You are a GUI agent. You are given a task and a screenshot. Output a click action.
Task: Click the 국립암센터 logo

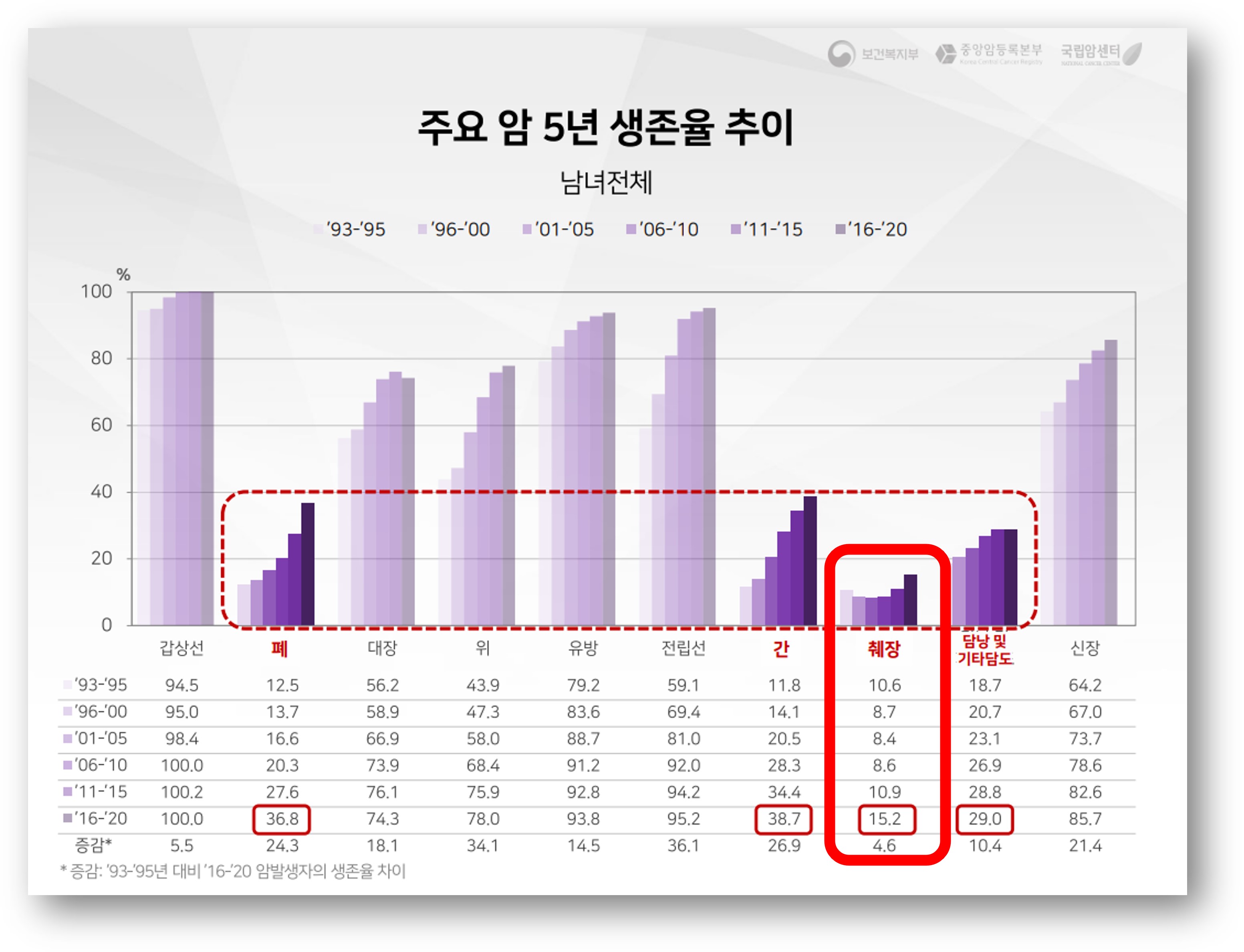point(1101,54)
